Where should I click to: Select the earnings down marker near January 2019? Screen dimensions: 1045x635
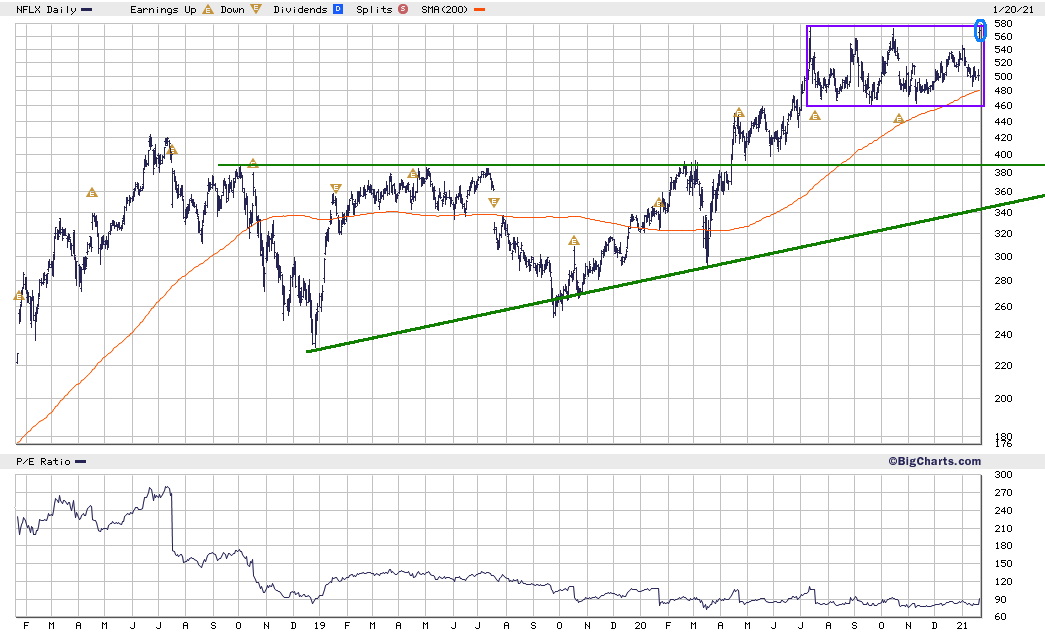[x=335, y=189]
